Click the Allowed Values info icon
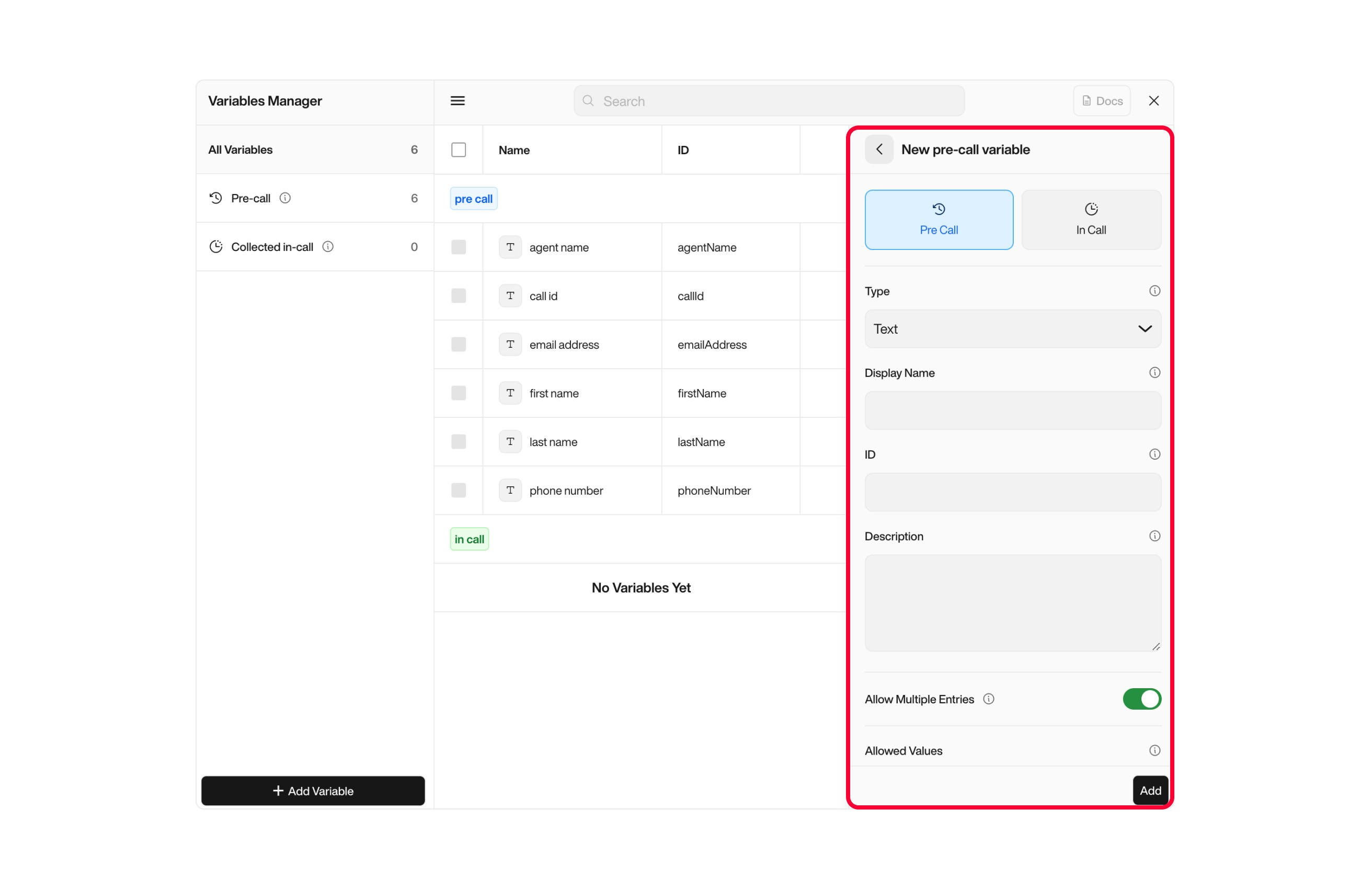 tap(1154, 750)
